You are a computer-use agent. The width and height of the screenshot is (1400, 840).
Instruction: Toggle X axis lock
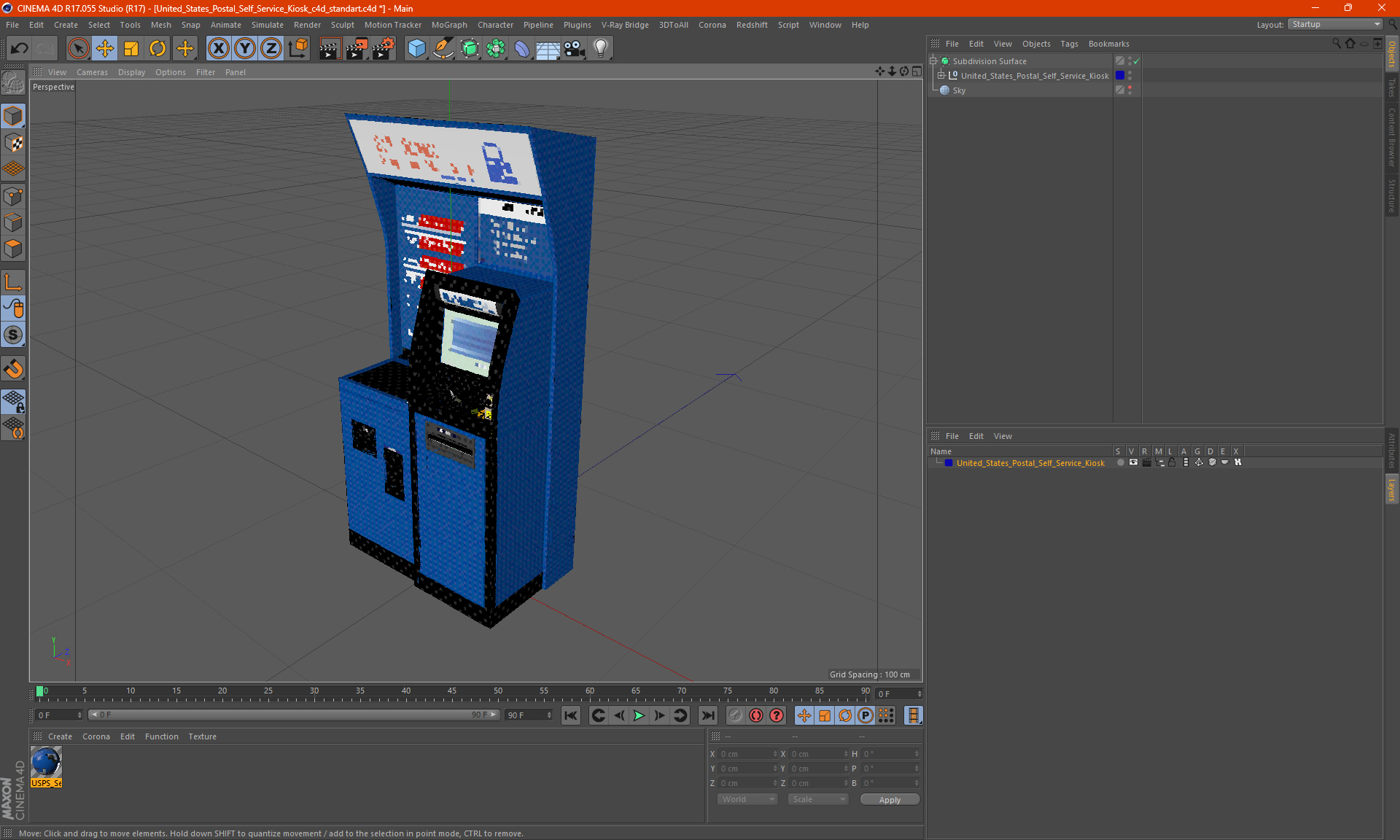218,49
